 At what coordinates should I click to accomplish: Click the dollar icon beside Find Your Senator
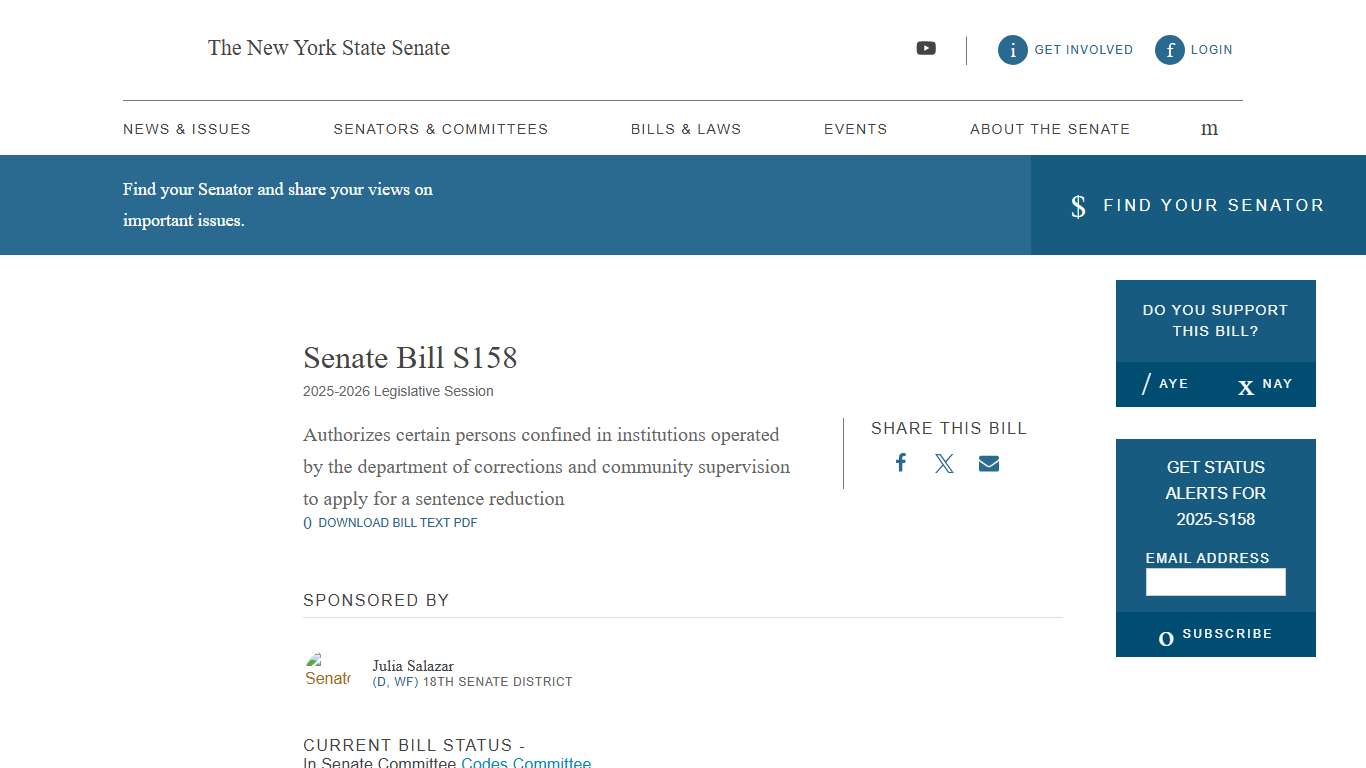(1078, 206)
